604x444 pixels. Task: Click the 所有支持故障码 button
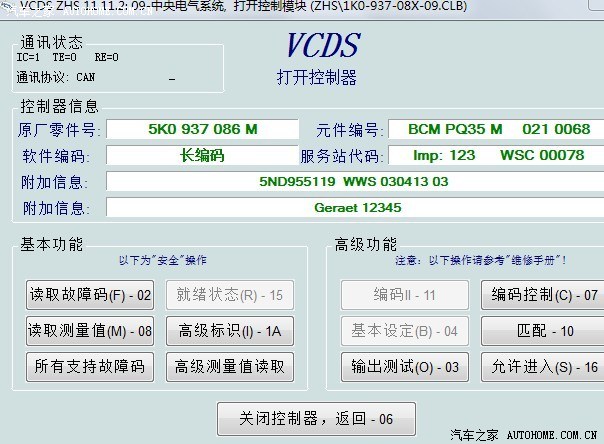pos(90,367)
